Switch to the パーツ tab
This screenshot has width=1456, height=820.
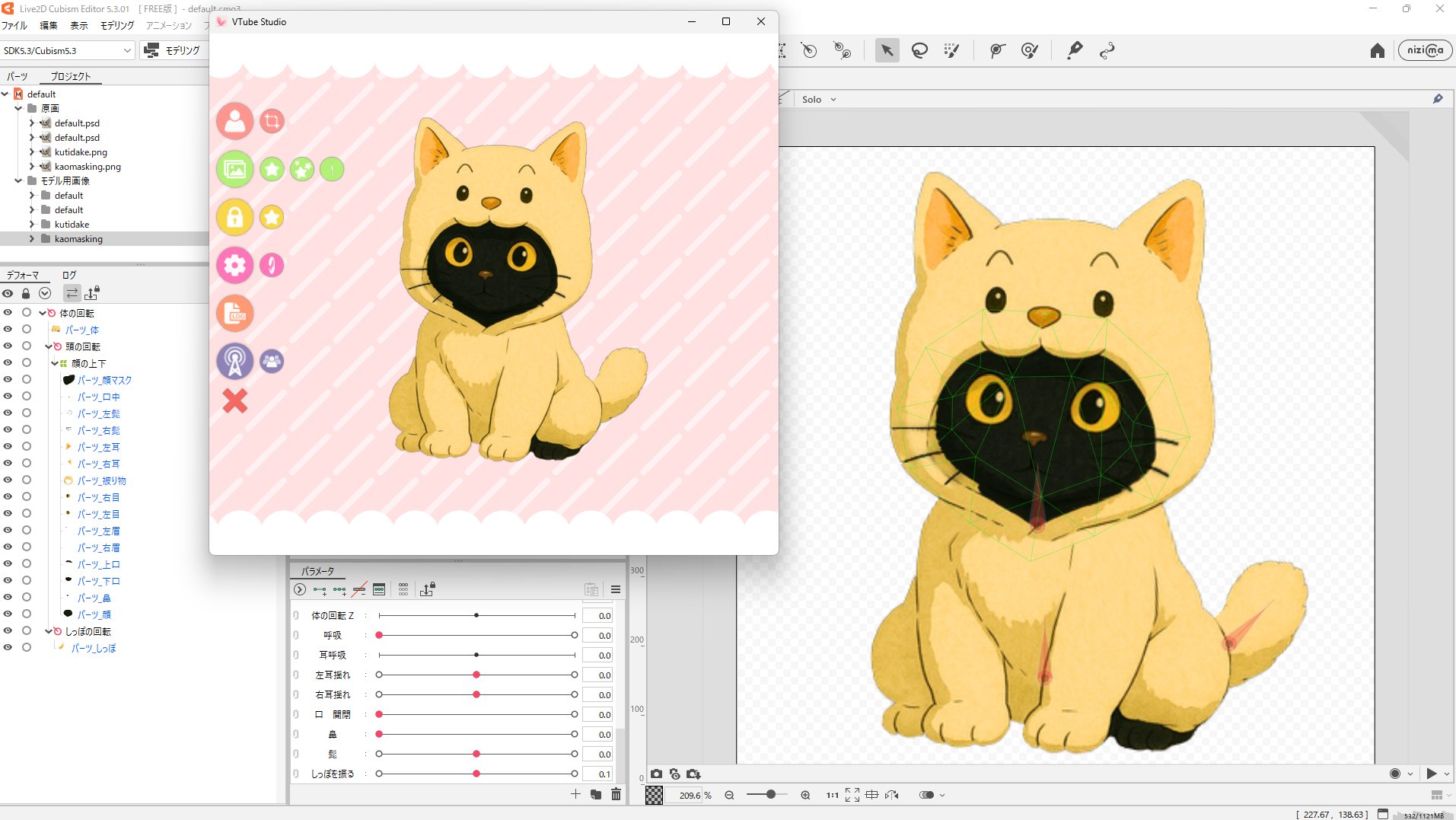[x=18, y=76]
